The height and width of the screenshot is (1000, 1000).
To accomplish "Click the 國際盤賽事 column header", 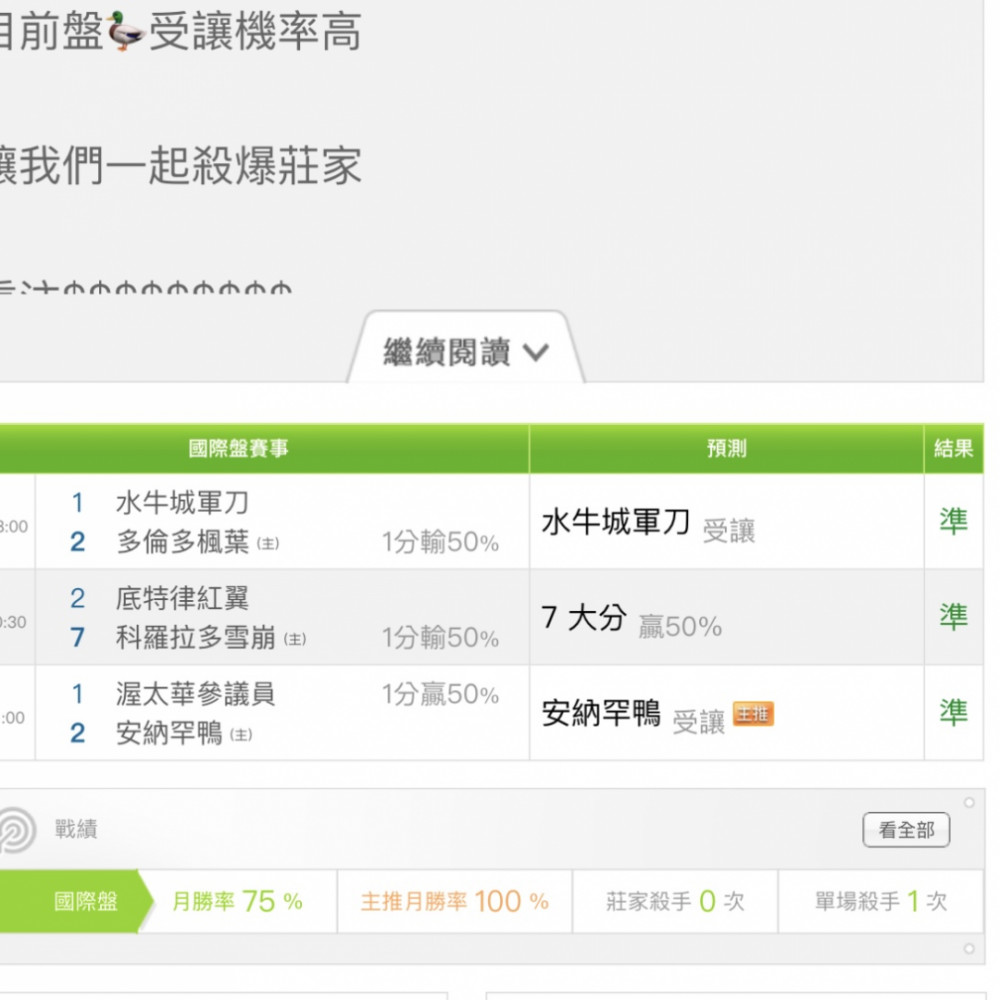I will pos(239,449).
